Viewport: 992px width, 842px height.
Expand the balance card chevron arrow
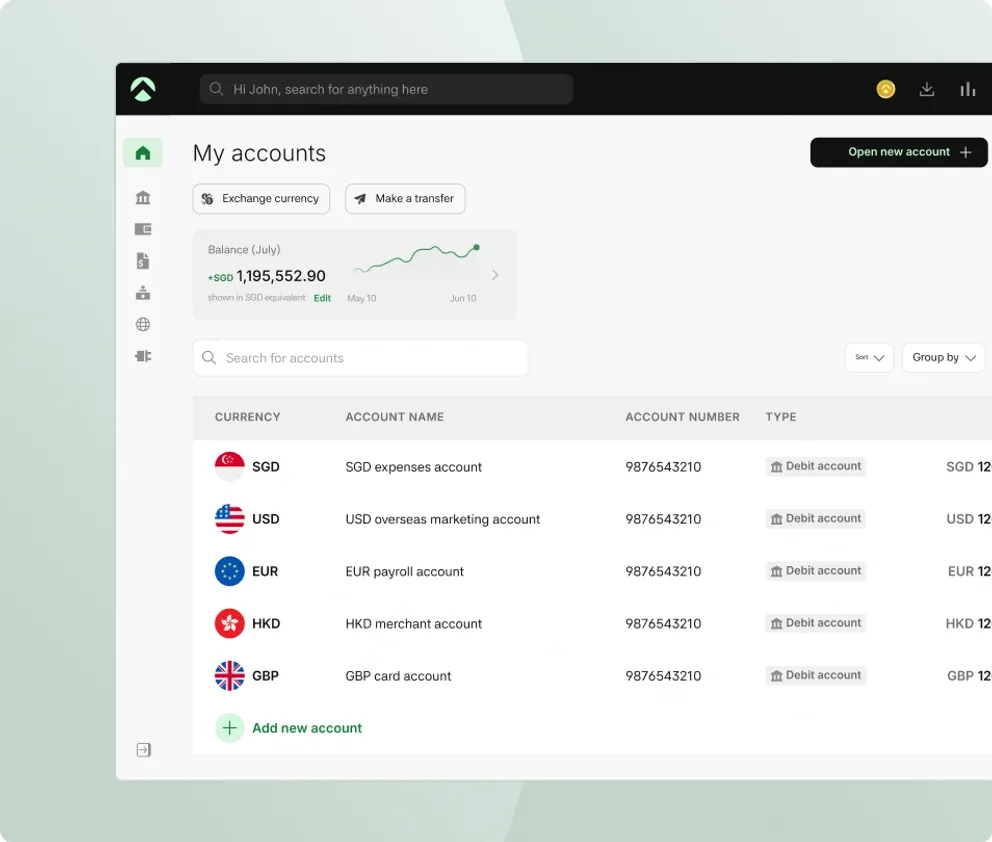pyautogui.click(x=495, y=275)
